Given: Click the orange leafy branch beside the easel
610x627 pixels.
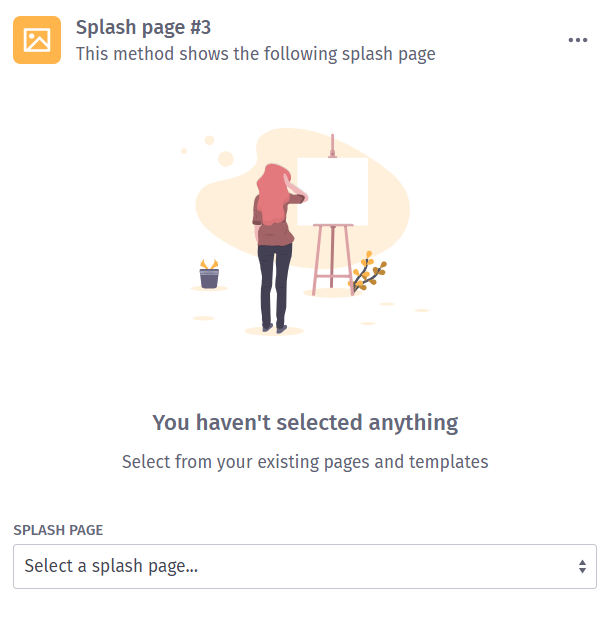Looking at the screenshot, I should click(370, 271).
